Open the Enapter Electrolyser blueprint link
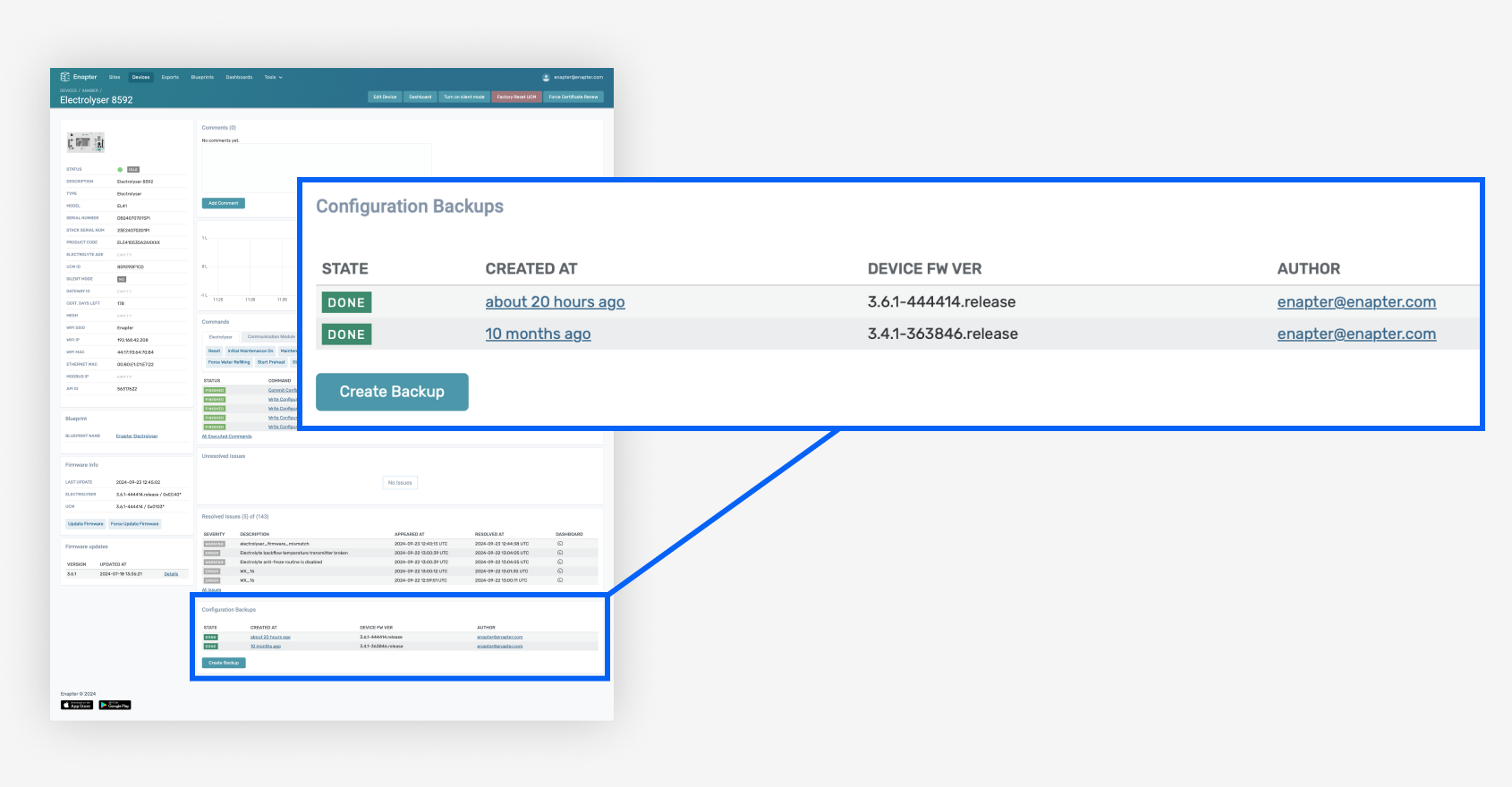 [x=137, y=436]
